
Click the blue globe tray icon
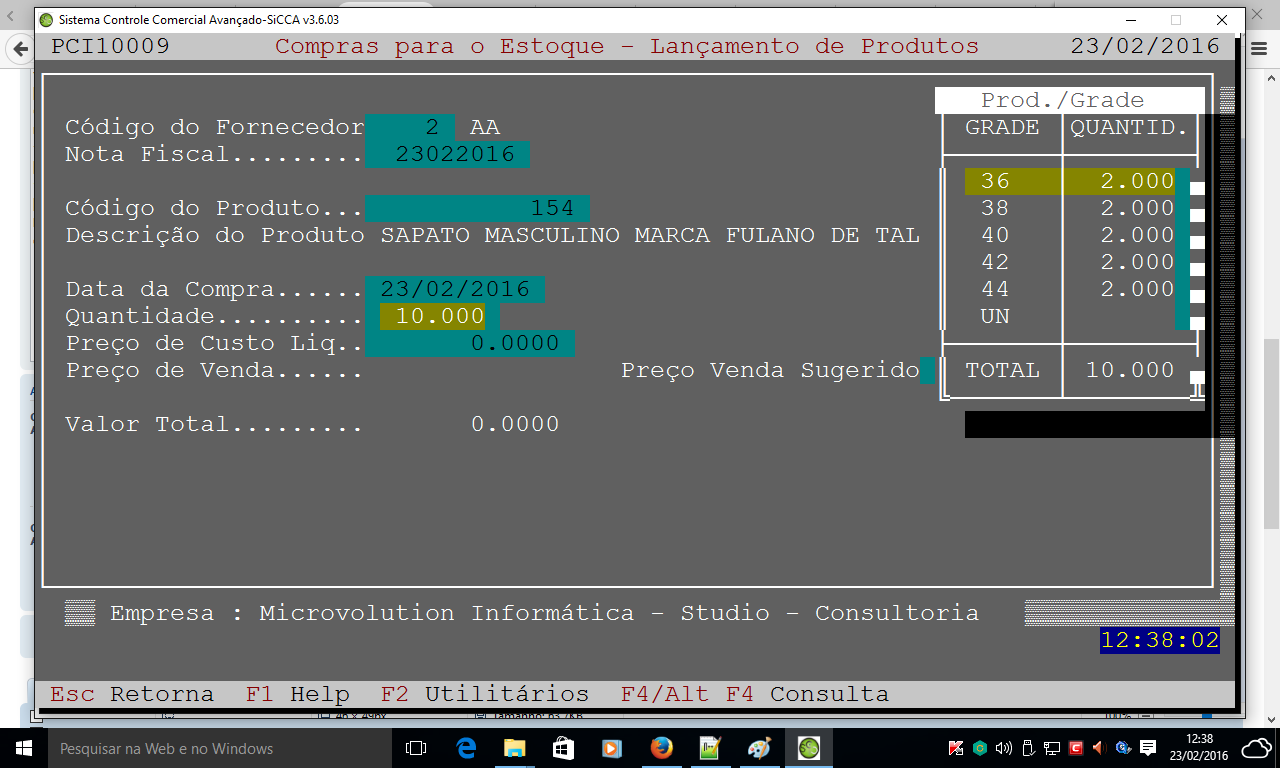click(x=1123, y=748)
